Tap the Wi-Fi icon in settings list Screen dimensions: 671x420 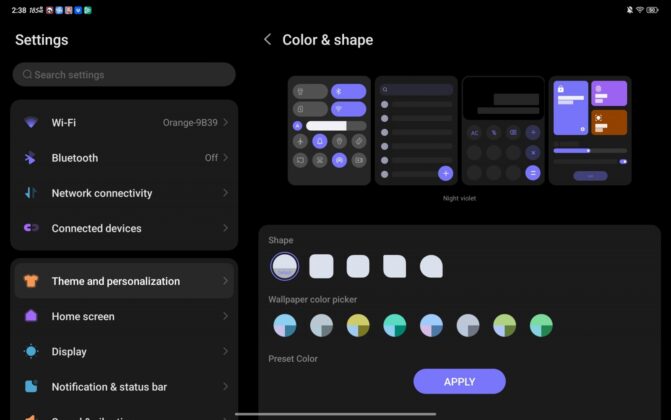(31, 122)
